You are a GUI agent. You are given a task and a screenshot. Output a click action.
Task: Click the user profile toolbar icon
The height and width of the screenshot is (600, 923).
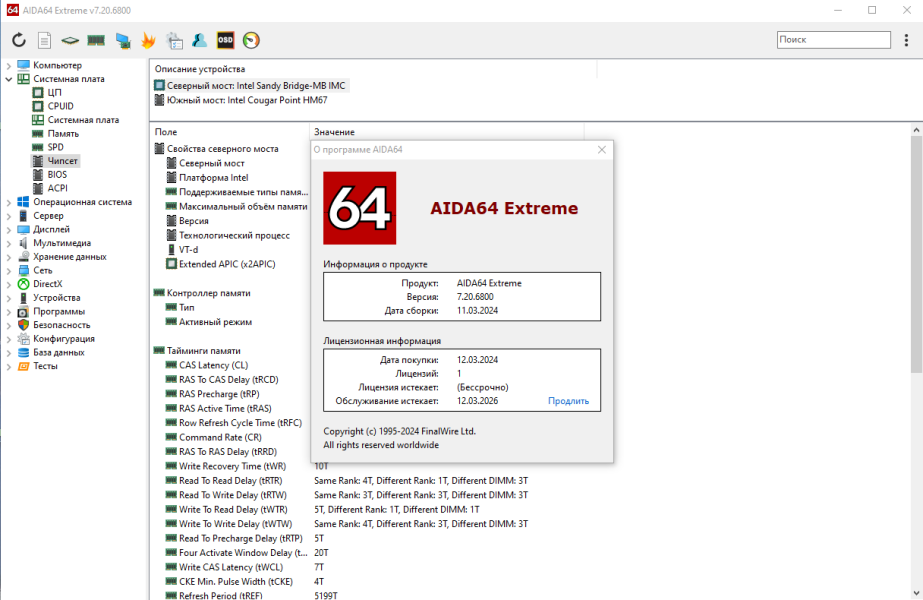pyautogui.click(x=200, y=40)
